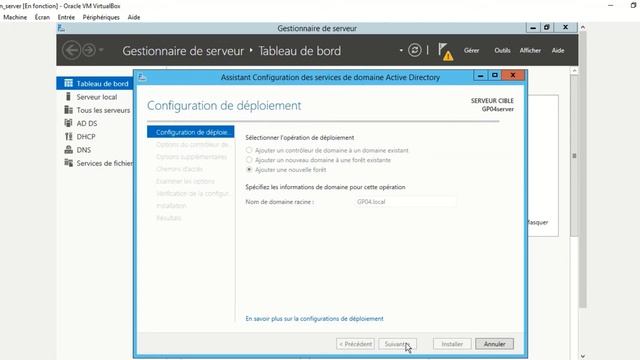Click the back arrow in Server Manager header
Image resolution: width=640 pixels, height=360 pixels.
(71, 51)
